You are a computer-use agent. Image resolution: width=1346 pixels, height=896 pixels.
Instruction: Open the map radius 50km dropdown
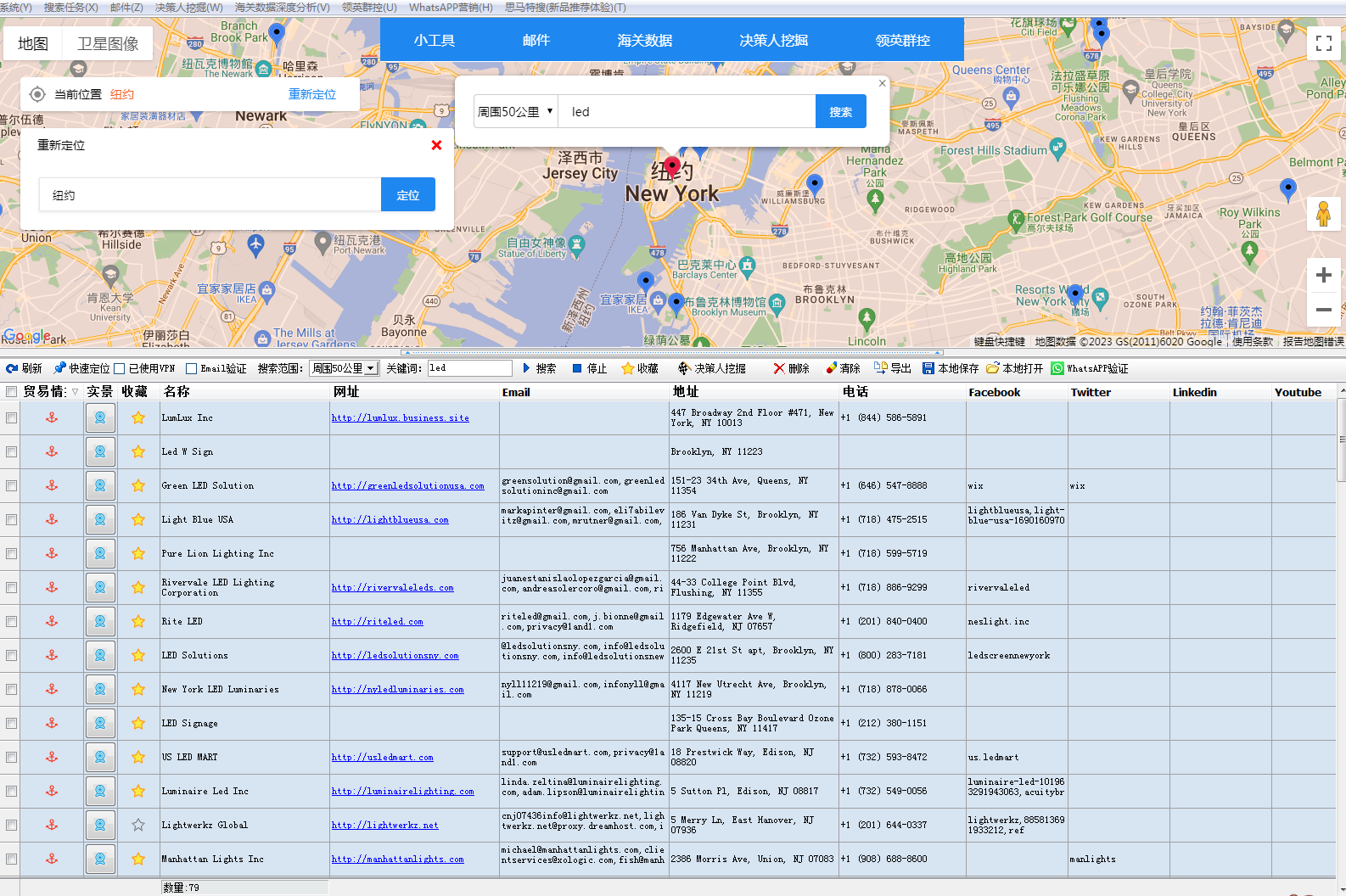515,111
